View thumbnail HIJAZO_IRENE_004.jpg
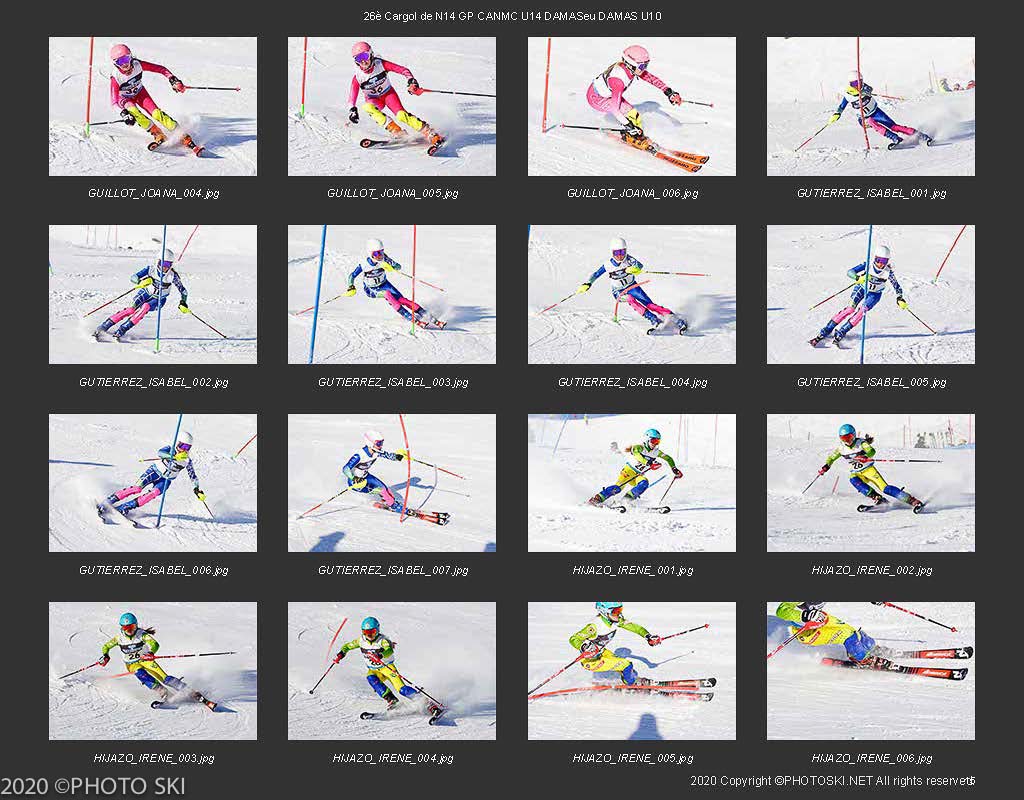This screenshot has width=1024, height=800. click(392, 671)
